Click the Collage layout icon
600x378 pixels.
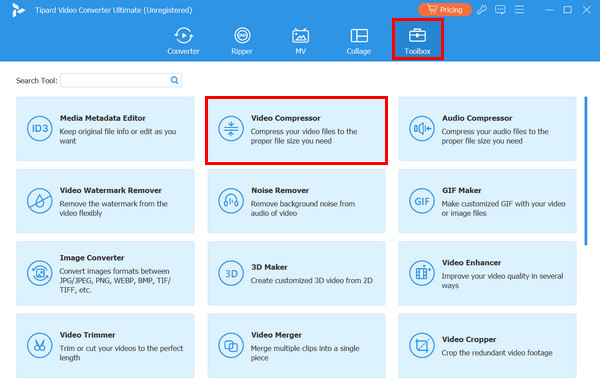[359, 36]
